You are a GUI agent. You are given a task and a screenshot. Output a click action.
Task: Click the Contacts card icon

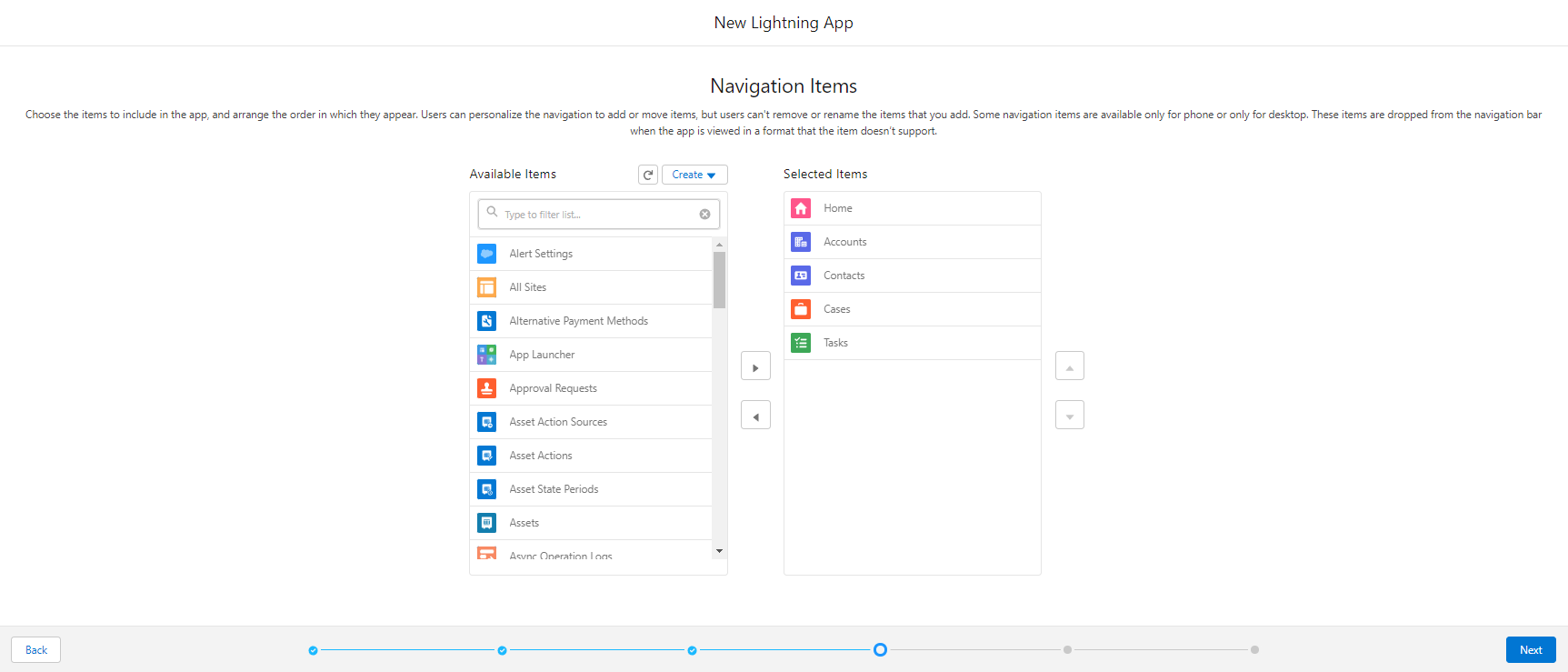[801, 276]
